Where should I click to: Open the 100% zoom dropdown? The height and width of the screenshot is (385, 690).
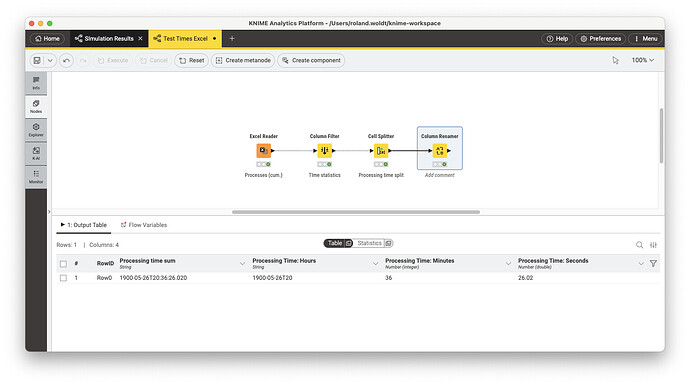[642, 60]
